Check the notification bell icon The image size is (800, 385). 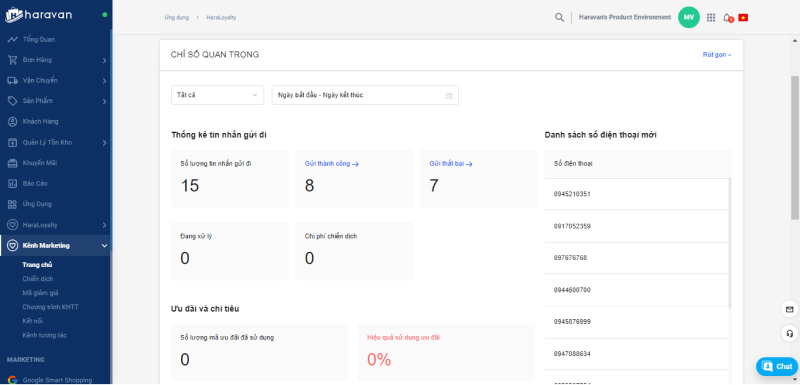727,17
